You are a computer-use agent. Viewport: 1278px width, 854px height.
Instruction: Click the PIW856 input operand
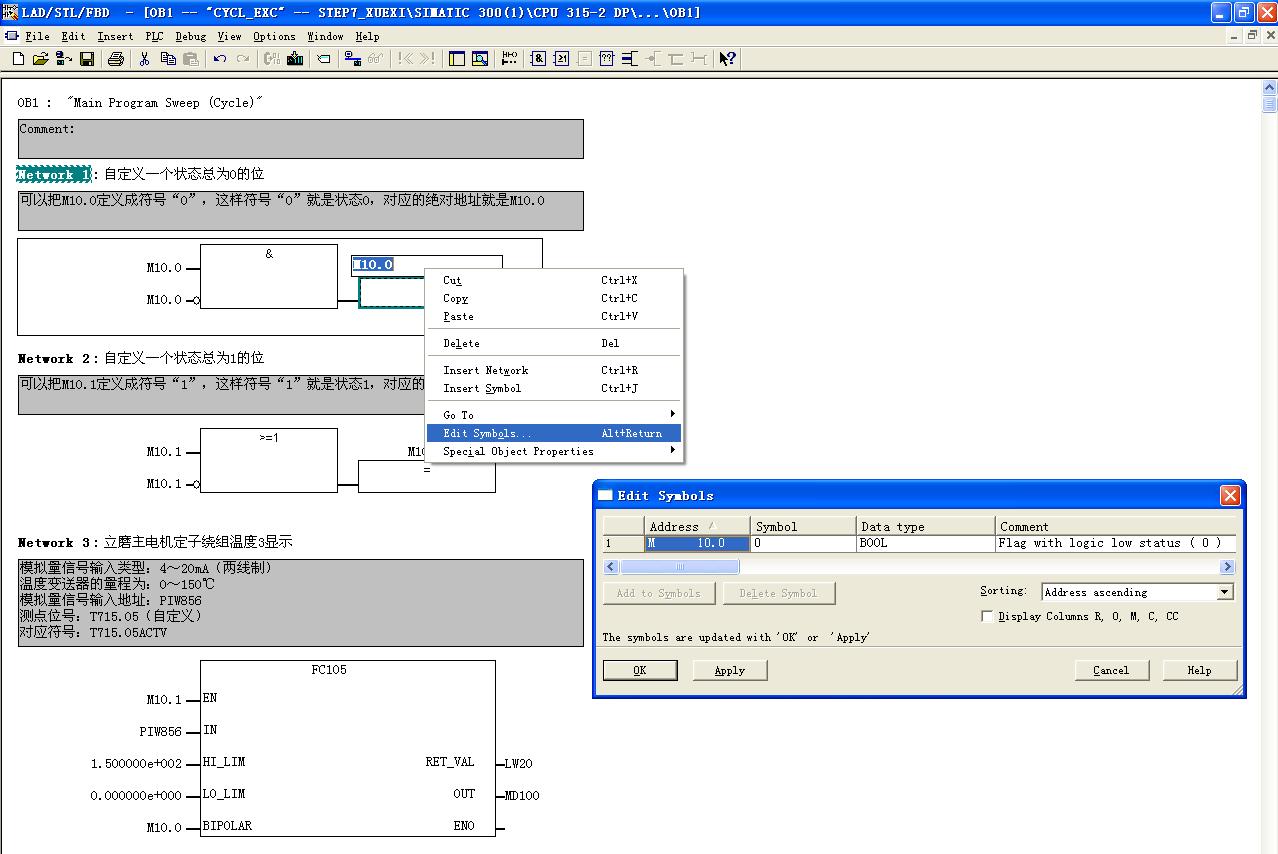click(160, 732)
